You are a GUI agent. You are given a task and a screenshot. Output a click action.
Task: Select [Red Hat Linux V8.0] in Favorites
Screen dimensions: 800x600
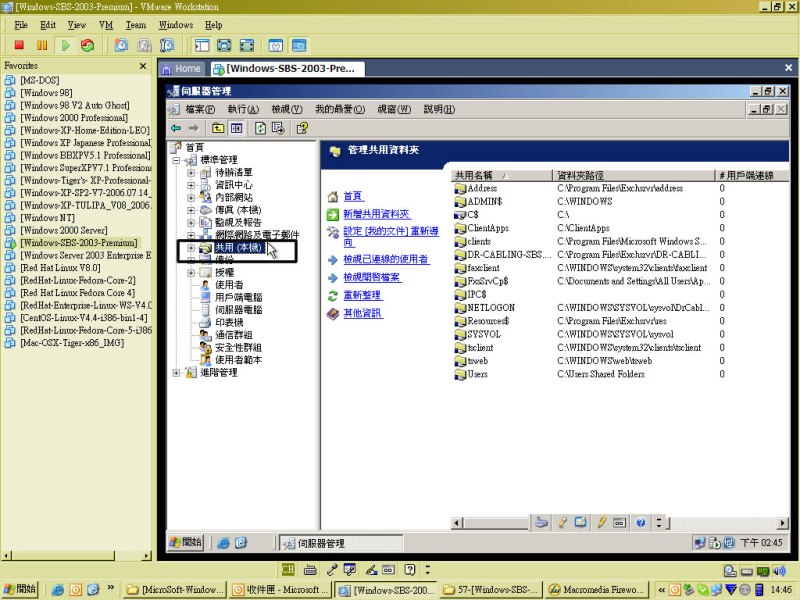(x=60, y=268)
